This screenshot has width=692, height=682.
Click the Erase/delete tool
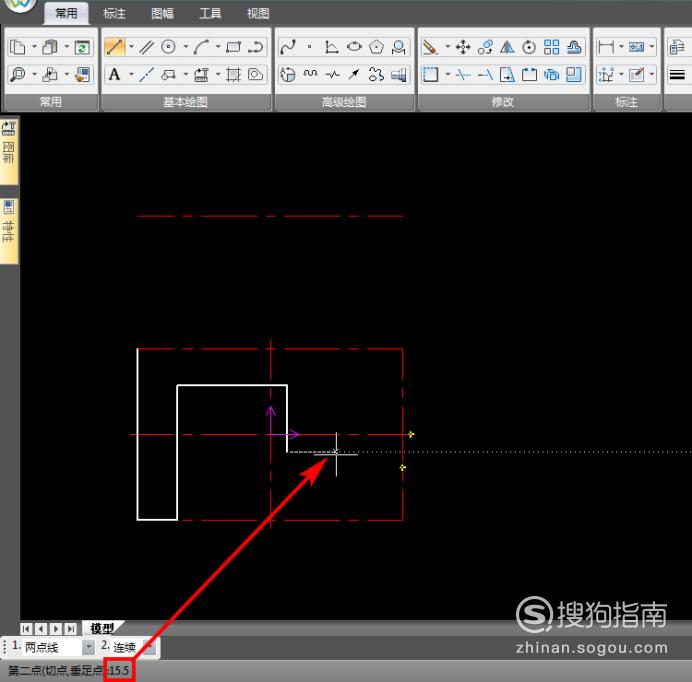[x=430, y=47]
